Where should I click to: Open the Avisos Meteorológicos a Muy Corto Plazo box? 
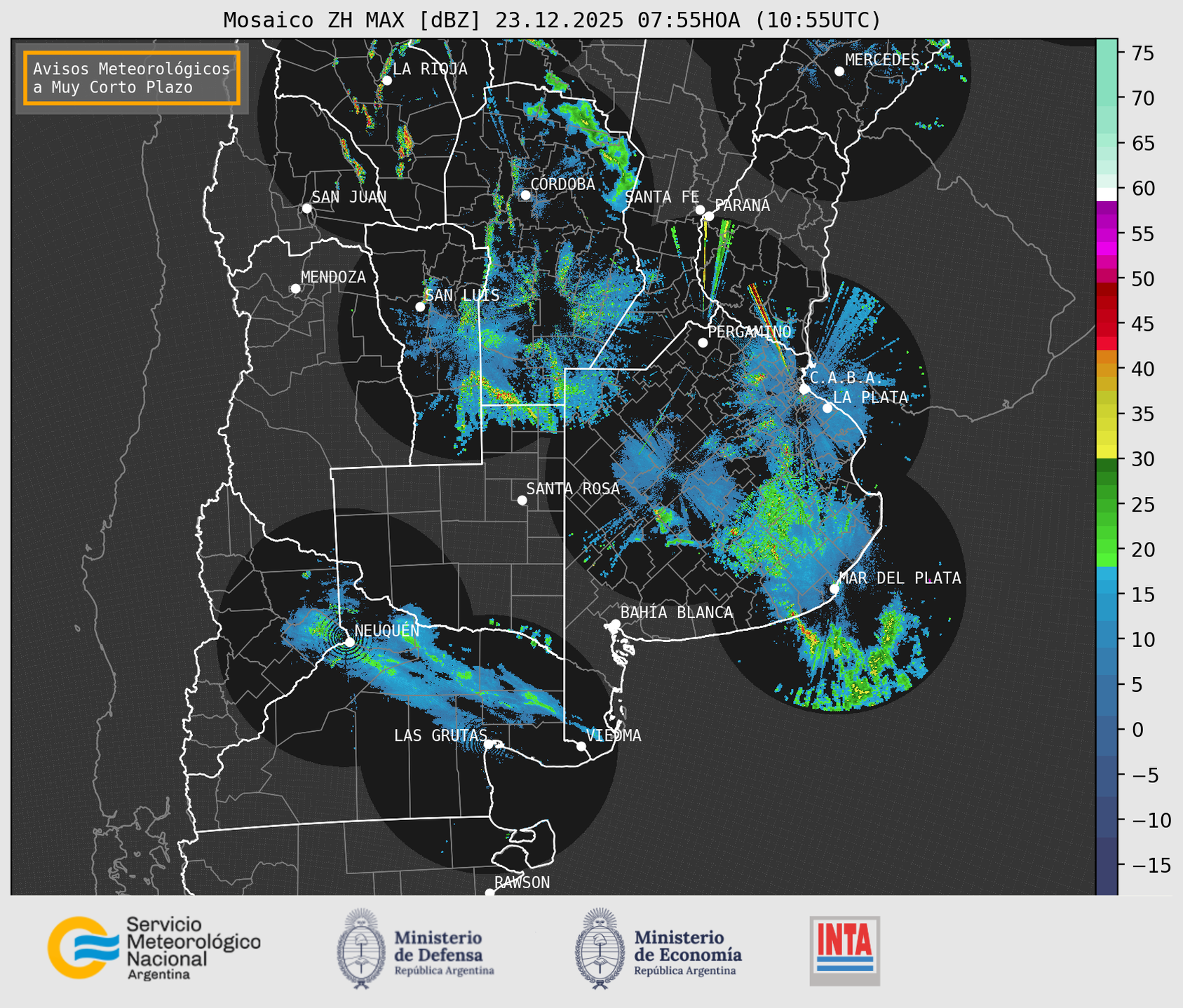[132, 78]
